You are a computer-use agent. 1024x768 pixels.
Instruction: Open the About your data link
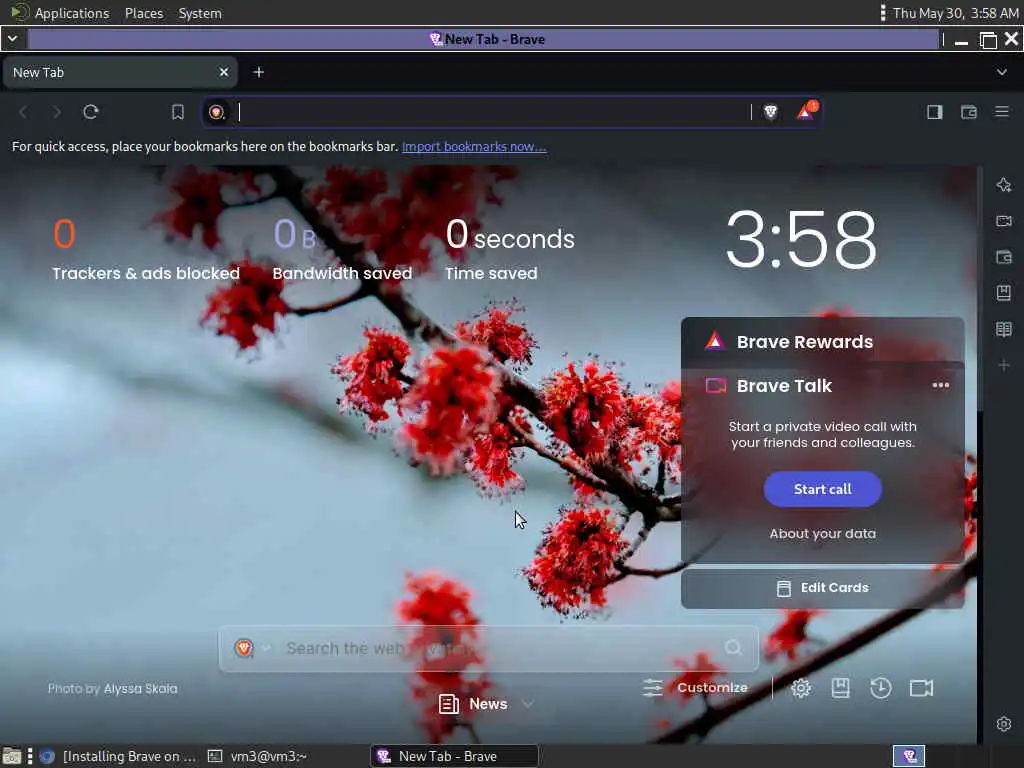(822, 534)
